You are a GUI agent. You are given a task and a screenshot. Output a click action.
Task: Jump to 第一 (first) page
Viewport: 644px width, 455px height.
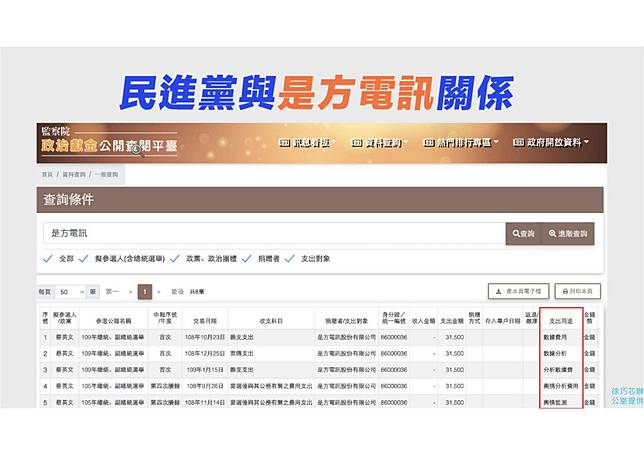pyautogui.click(x=112, y=292)
